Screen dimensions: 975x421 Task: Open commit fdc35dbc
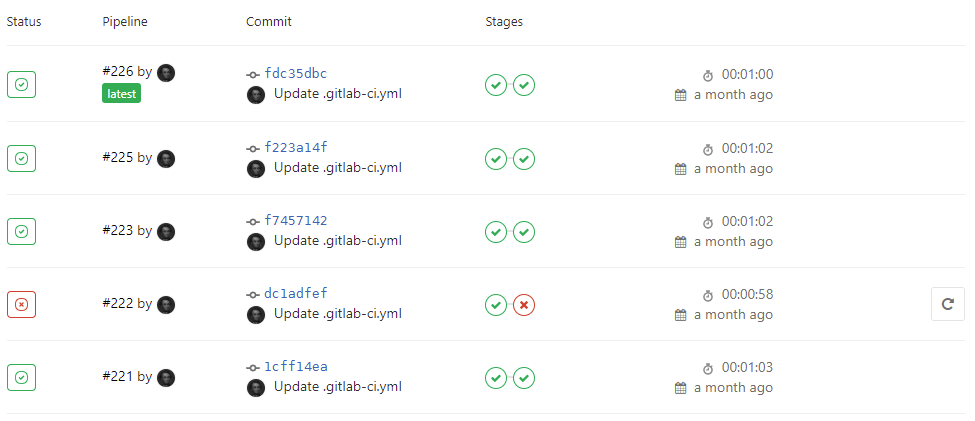[x=296, y=74]
